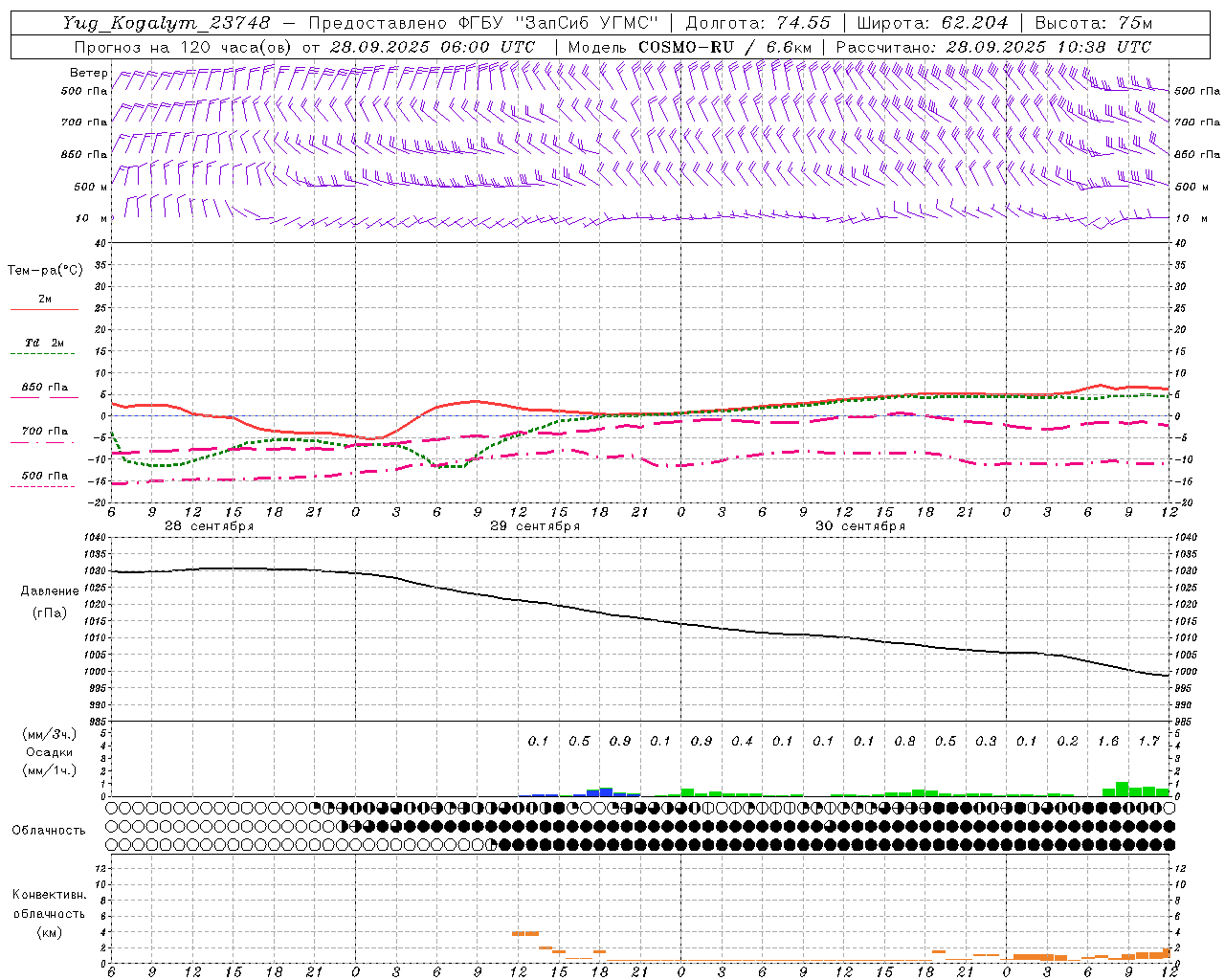Click the 29 сентября date label
The height and width of the screenshot is (980, 1225).
coord(534,526)
